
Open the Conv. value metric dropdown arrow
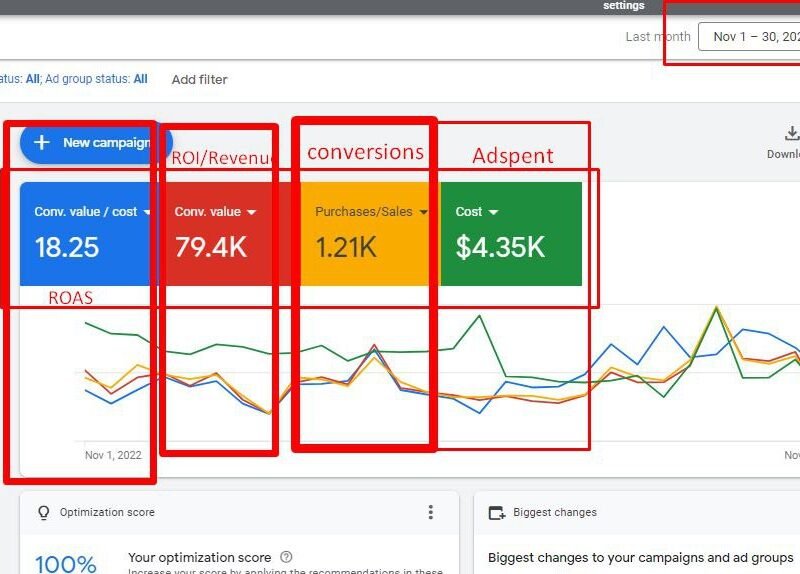251,212
